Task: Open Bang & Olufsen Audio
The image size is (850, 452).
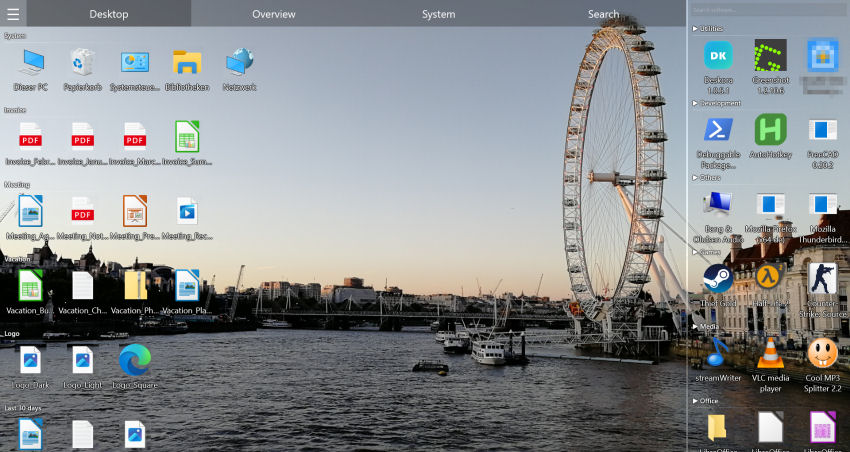Action: pyautogui.click(x=718, y=217)
